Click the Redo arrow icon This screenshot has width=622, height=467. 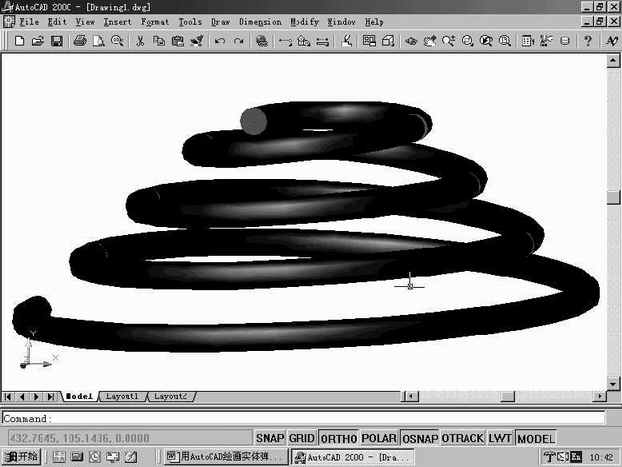coord(238,41)
